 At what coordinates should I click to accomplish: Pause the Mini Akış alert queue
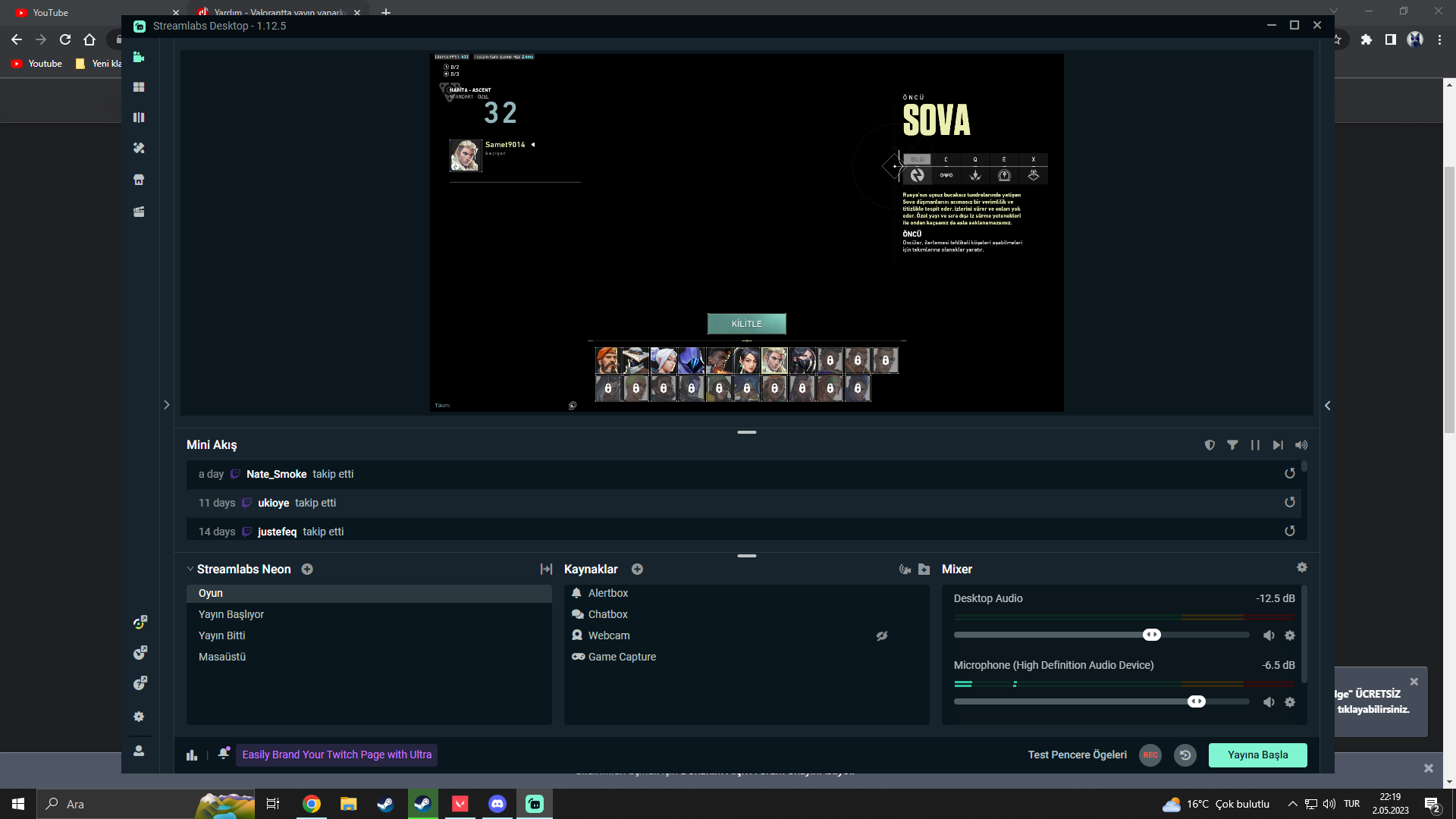pyautogui.click(x=1255, y=445)
